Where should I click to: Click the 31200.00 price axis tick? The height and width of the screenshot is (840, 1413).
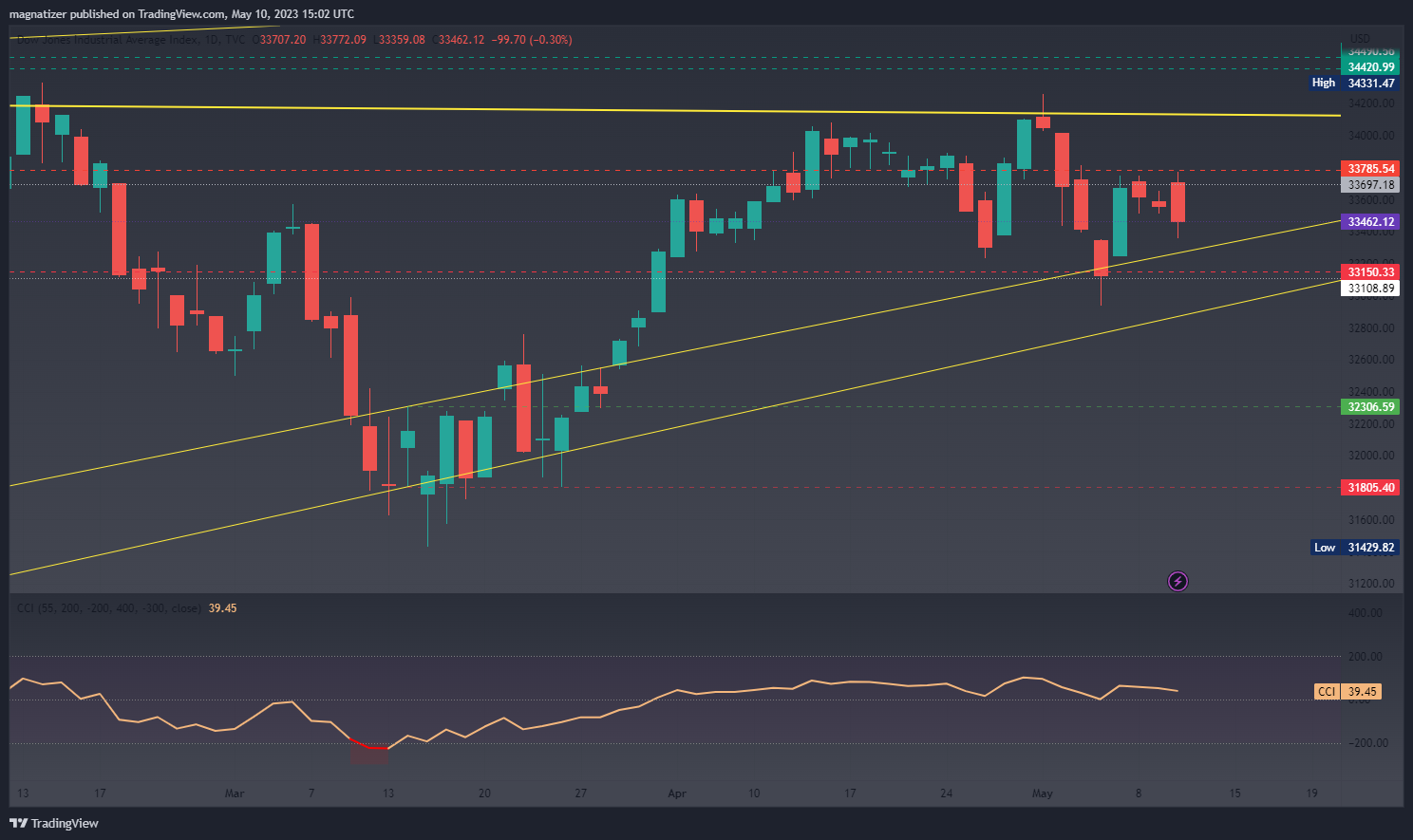[x=1371, y=584]
